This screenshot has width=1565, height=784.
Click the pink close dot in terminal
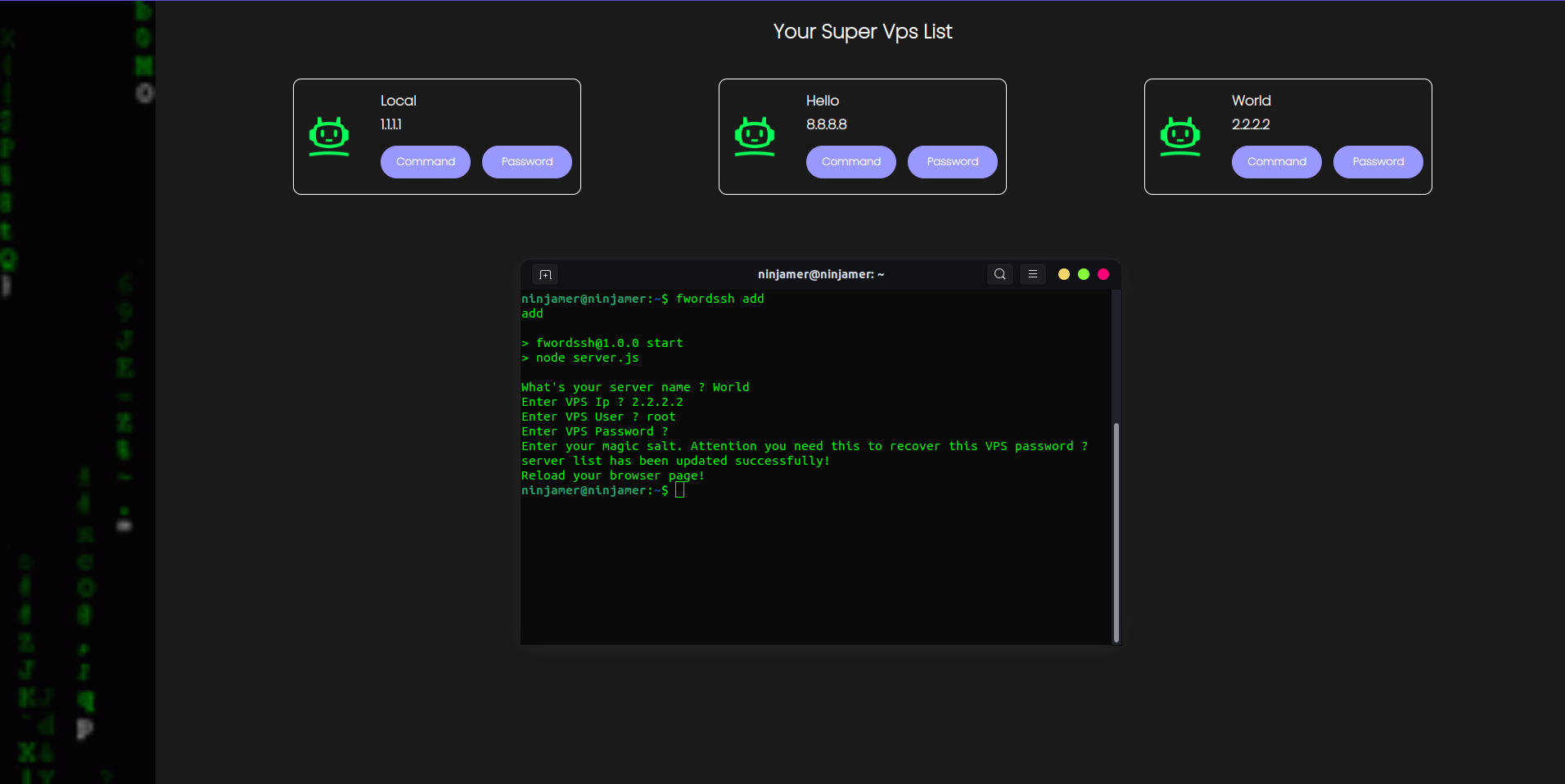pos(1103,274)
